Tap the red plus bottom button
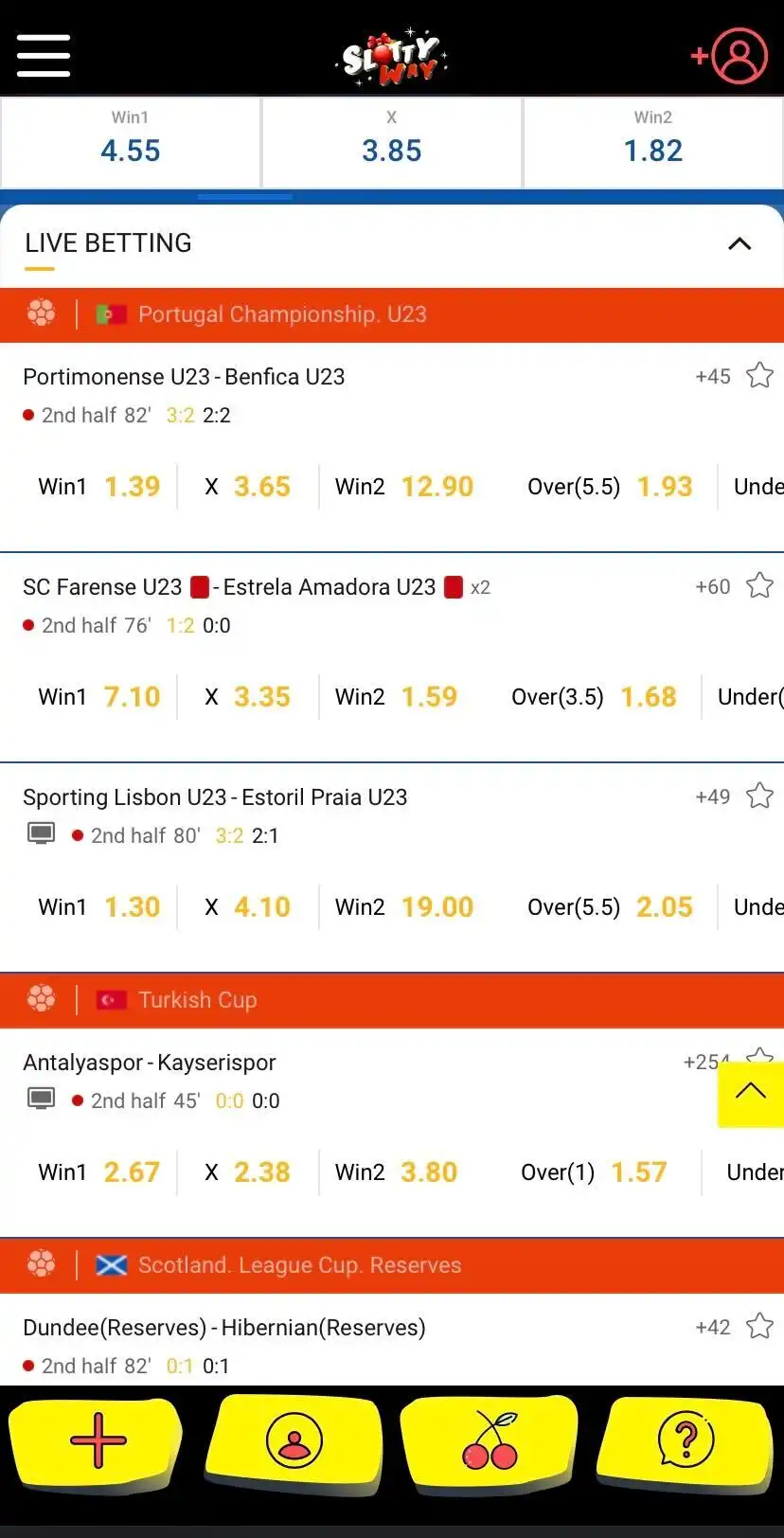Viewport: 784px width, 1538px height. click(x=98, y=1440)
